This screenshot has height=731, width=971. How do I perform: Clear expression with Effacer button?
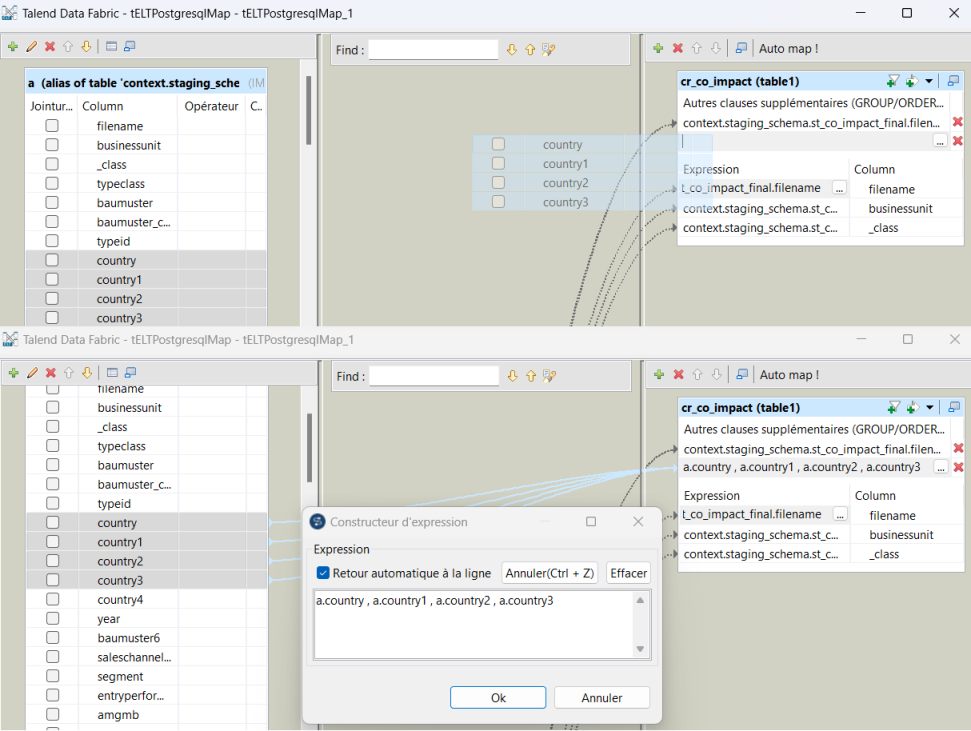(628, 573)
